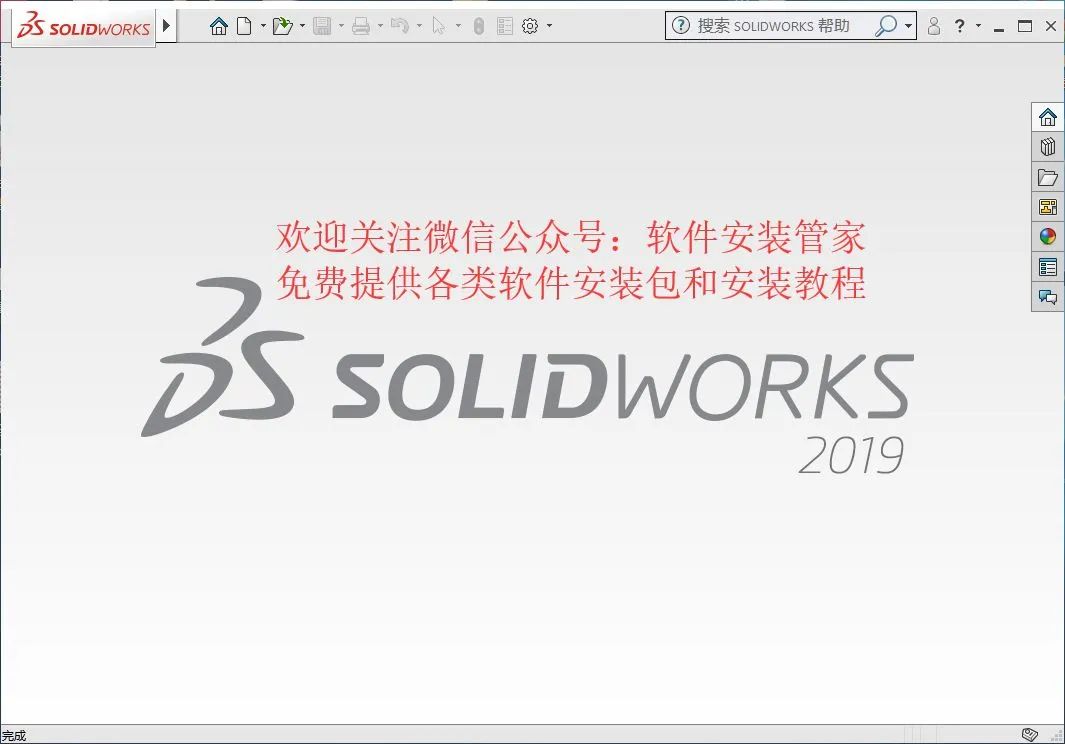The height and width of the screenshot is (744, 1065).
Task: Click the SOLIDWORKS logo menu
Action: tap(84, 26)
